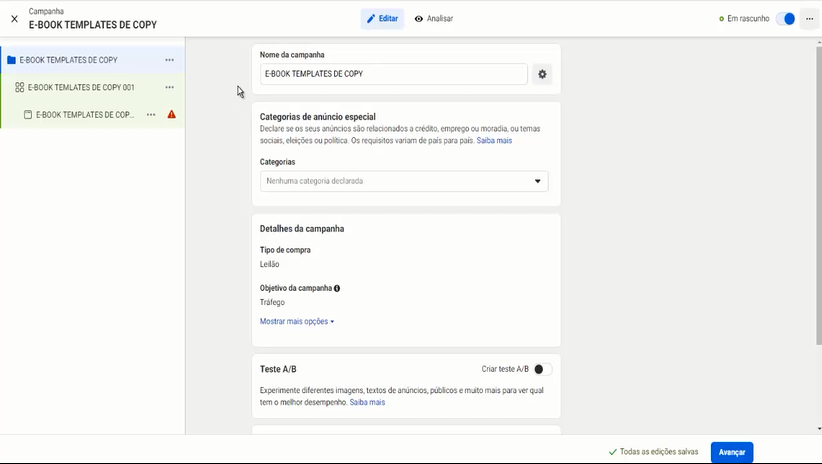
Task: Open the top-right more options ellipsis
Action: point(809,19)
